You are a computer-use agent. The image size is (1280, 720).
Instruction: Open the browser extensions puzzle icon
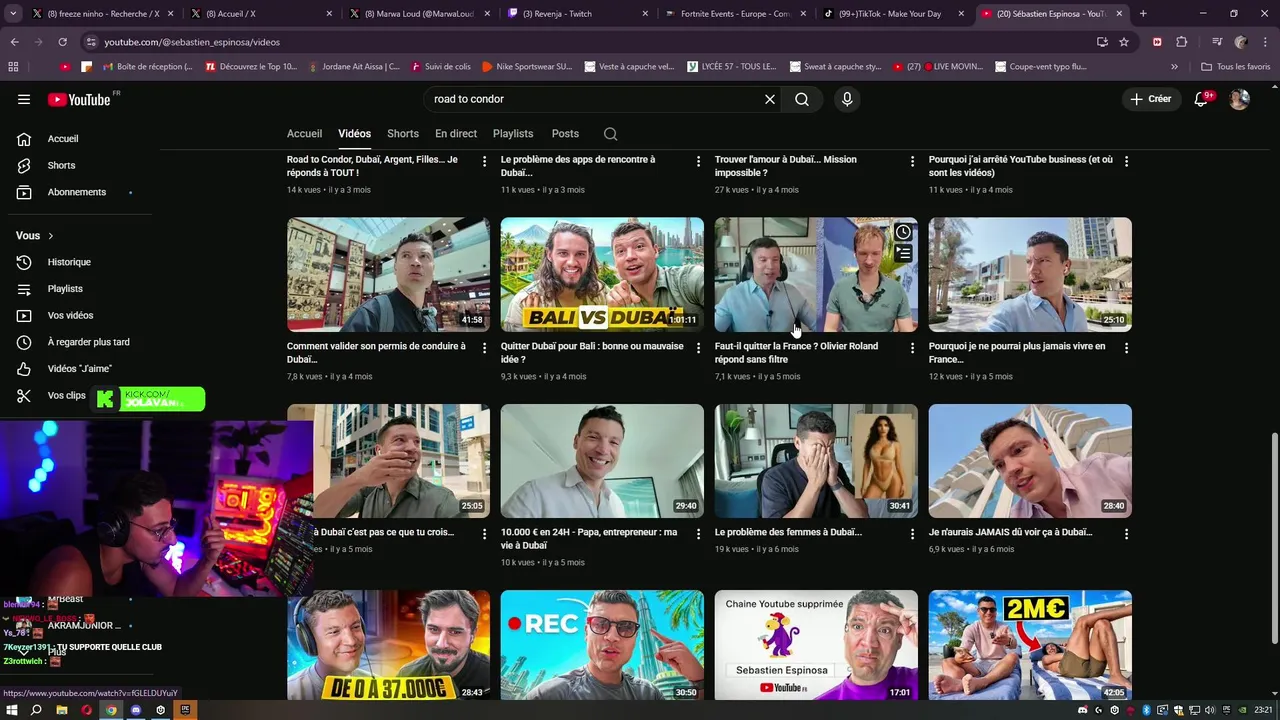tap(1181, 42)
